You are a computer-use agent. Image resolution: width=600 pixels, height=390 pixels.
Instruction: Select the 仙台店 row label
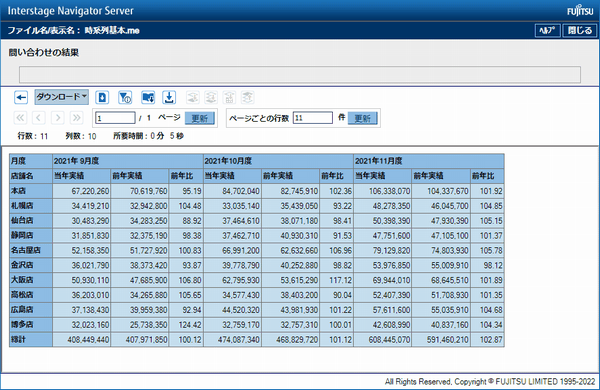coord(31,221)
